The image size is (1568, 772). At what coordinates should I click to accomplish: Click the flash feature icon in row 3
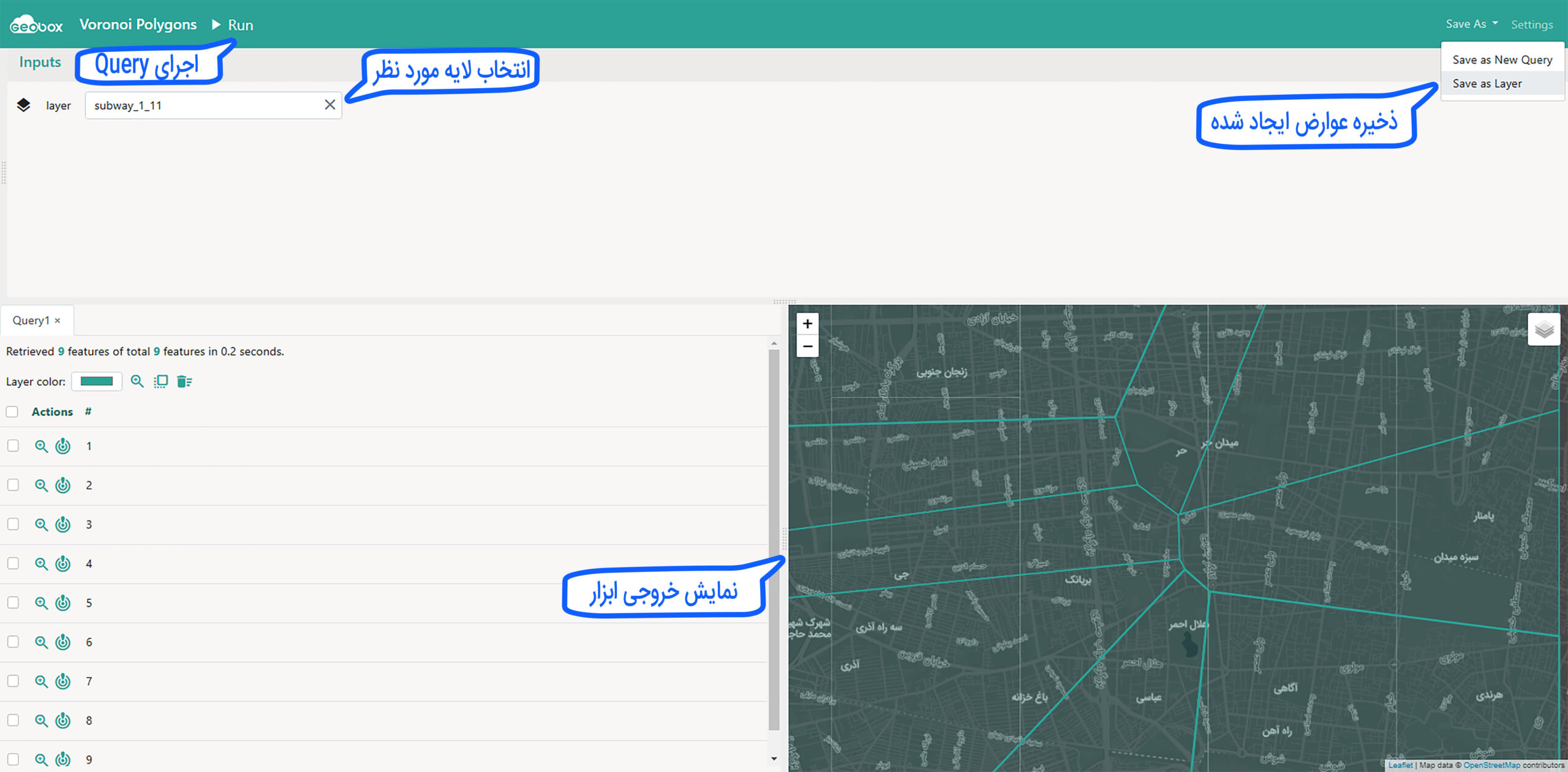click(63, 525)
